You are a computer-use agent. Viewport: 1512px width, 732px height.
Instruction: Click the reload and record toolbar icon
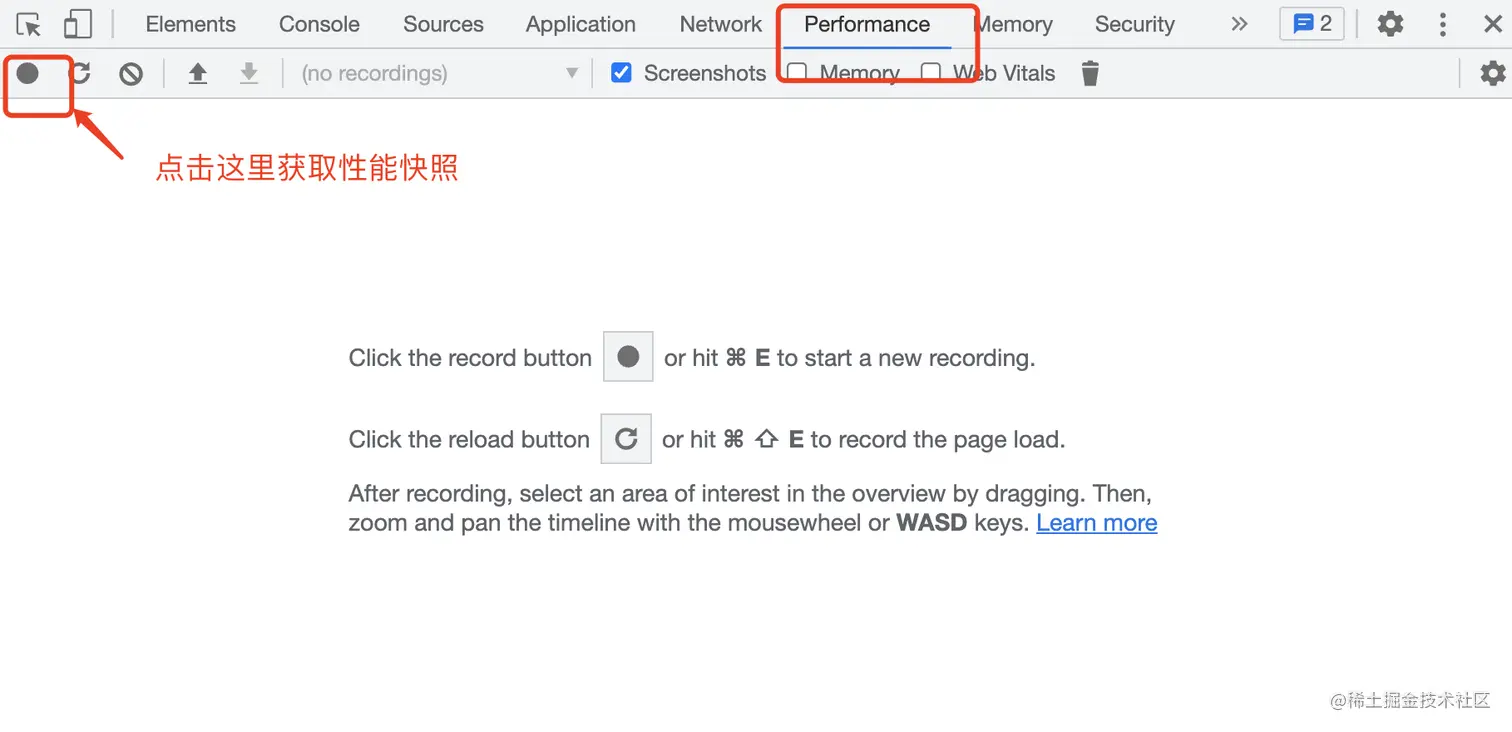(x=80, y=73)
